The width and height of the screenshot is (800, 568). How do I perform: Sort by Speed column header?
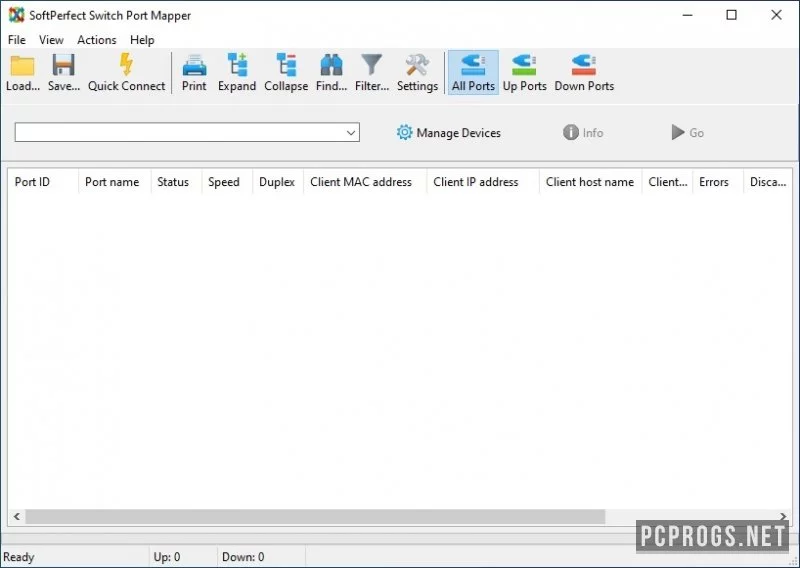(x=227, y=182)
